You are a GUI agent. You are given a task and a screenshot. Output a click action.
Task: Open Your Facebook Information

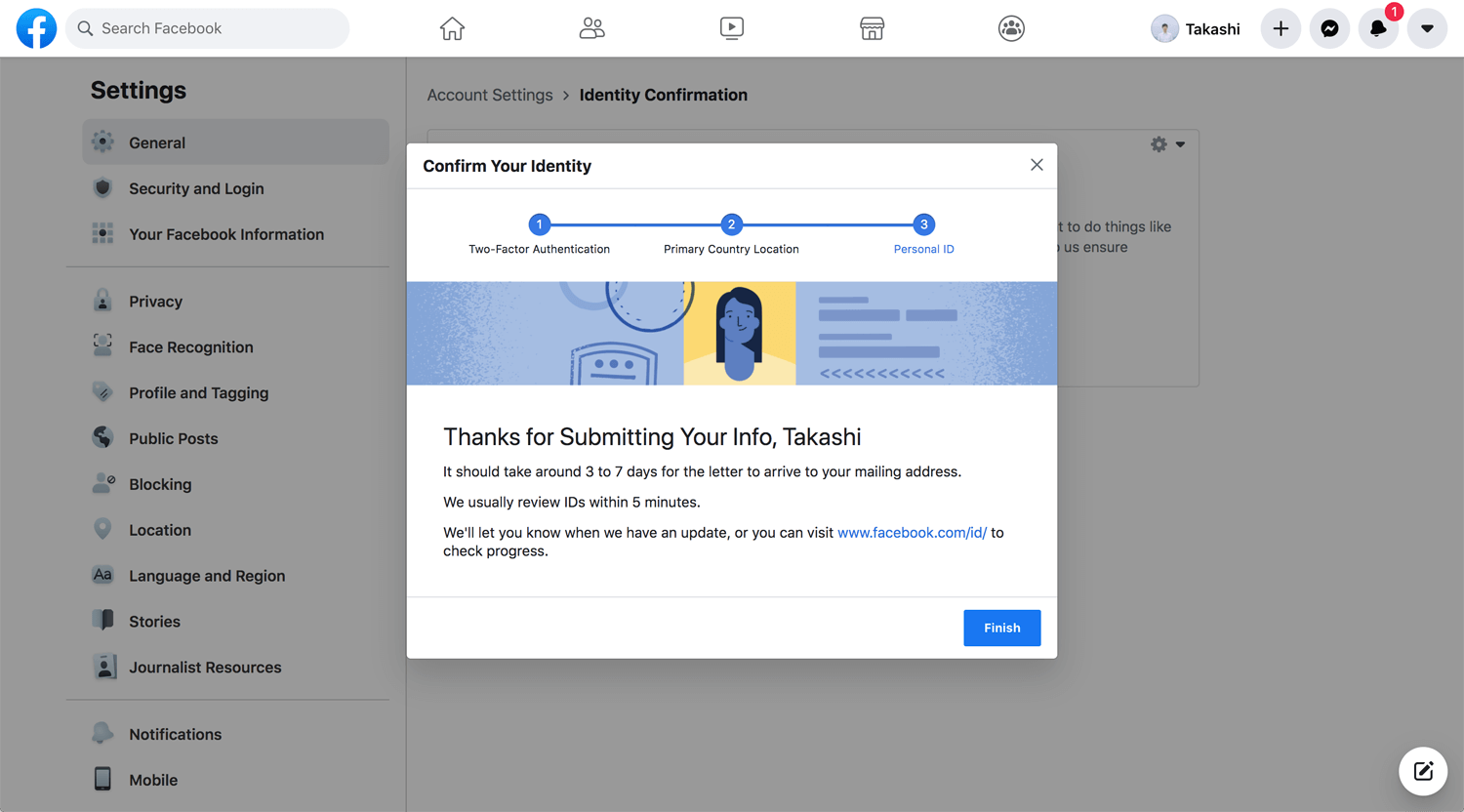[x=235, y=234]
